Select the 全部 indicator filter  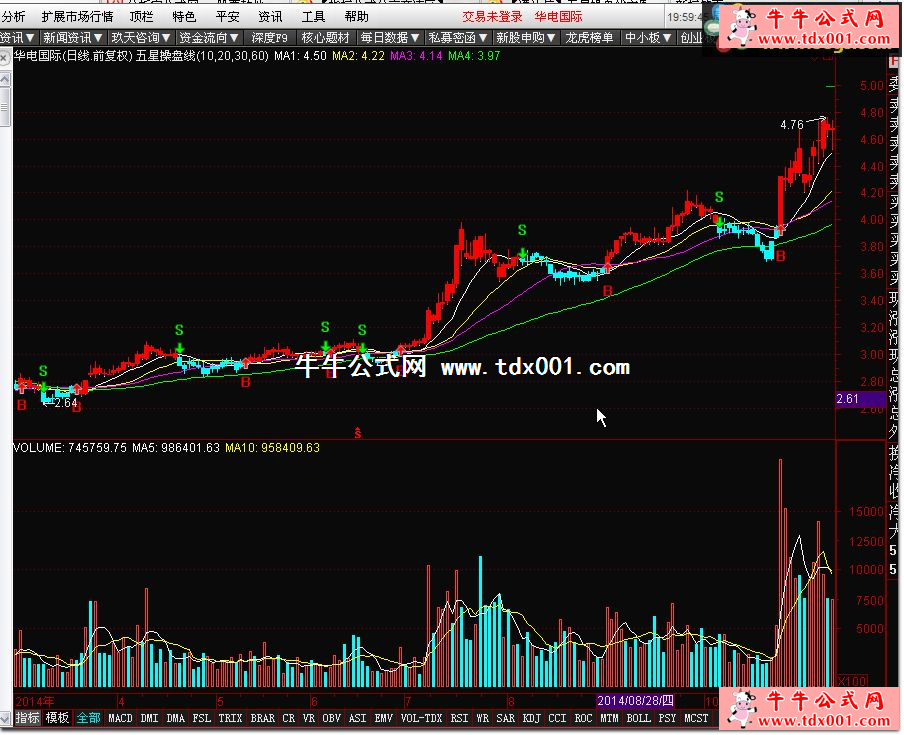88,718
